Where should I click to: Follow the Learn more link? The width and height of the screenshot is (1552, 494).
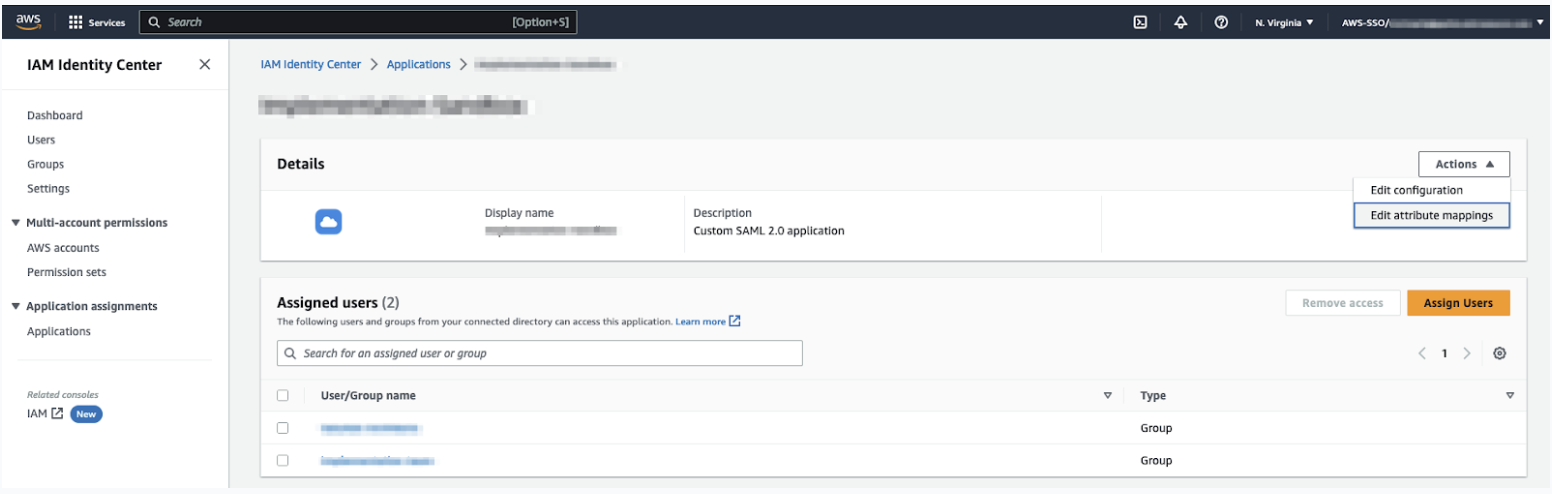(700, 321)
